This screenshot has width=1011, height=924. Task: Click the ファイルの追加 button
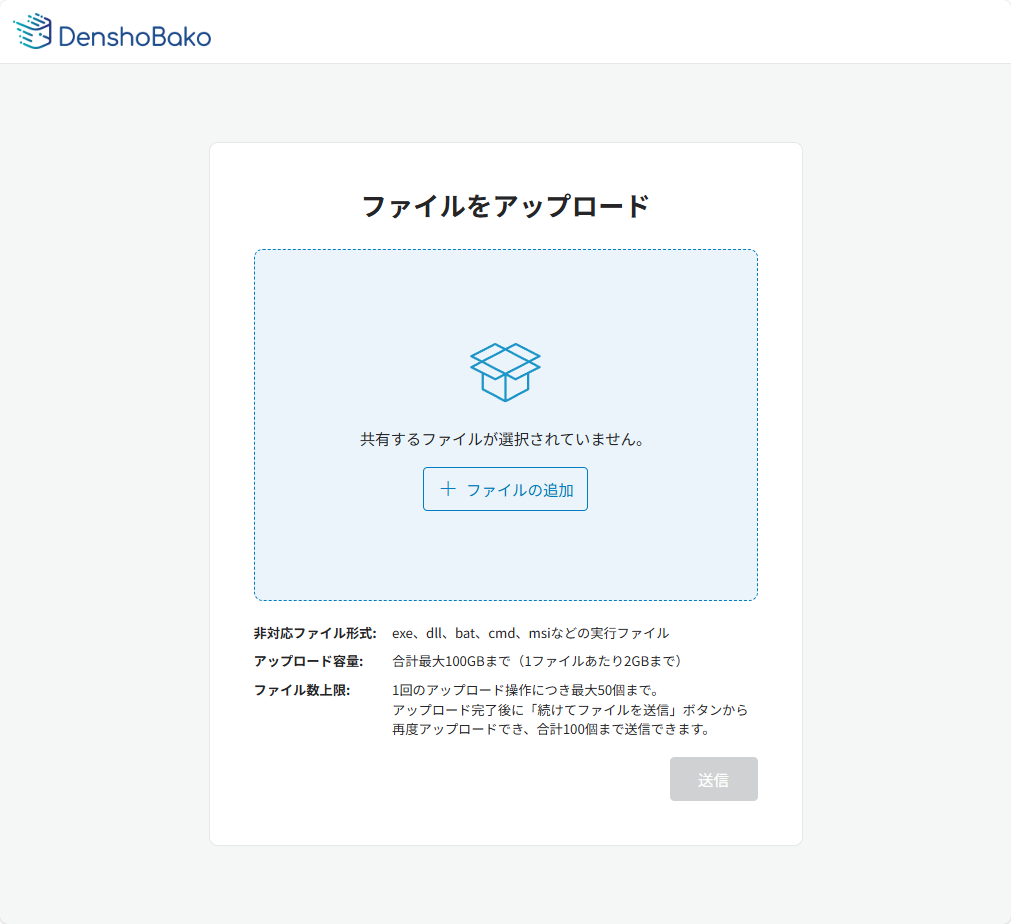506,489
